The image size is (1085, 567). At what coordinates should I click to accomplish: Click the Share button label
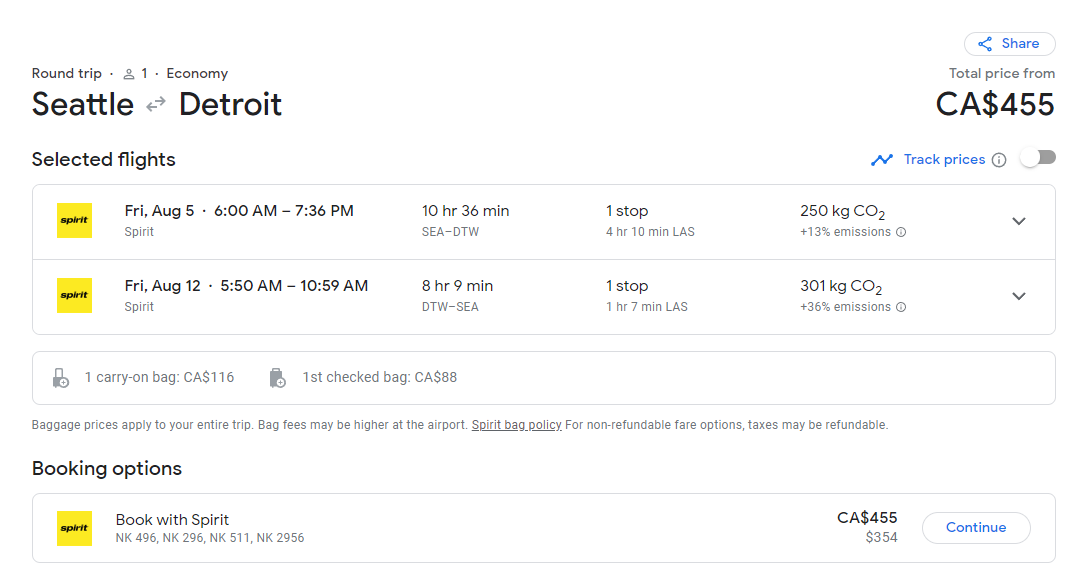[1020, 44]
